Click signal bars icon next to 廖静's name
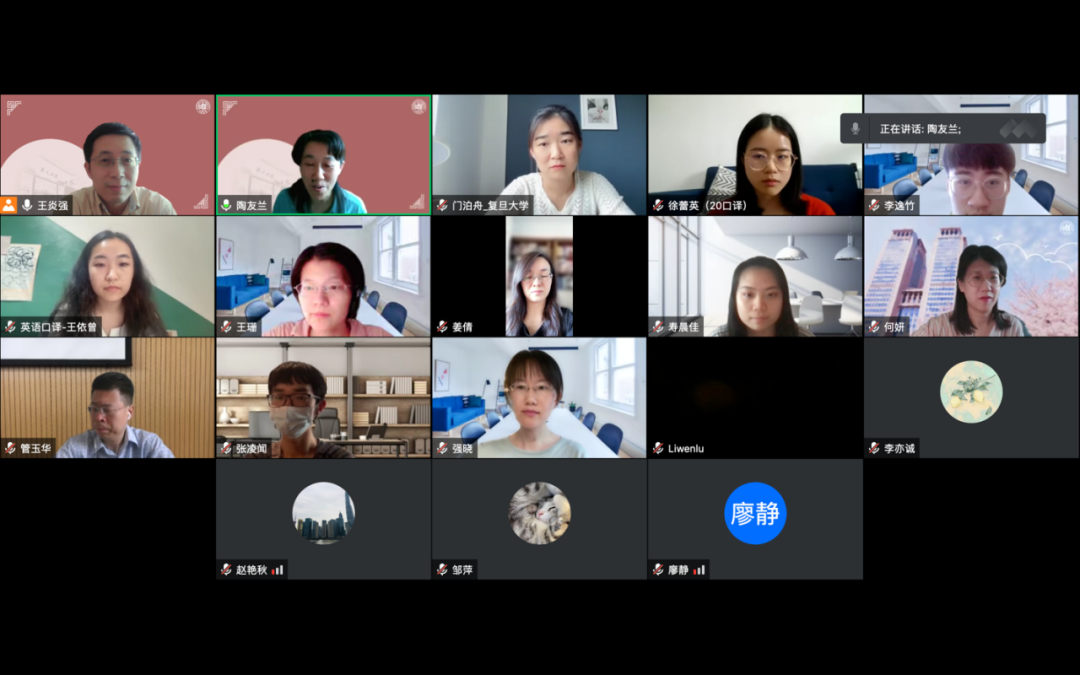Viewport: 1080px width, 675px height. click(x=699, y=570)
